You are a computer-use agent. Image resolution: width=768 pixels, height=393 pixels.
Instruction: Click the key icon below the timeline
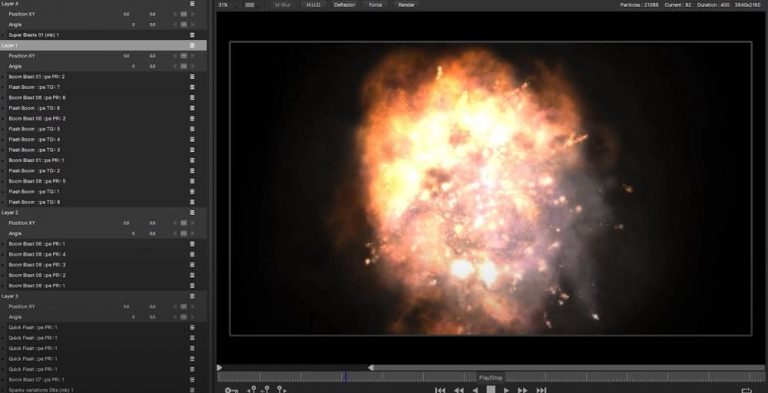point(231,390)
